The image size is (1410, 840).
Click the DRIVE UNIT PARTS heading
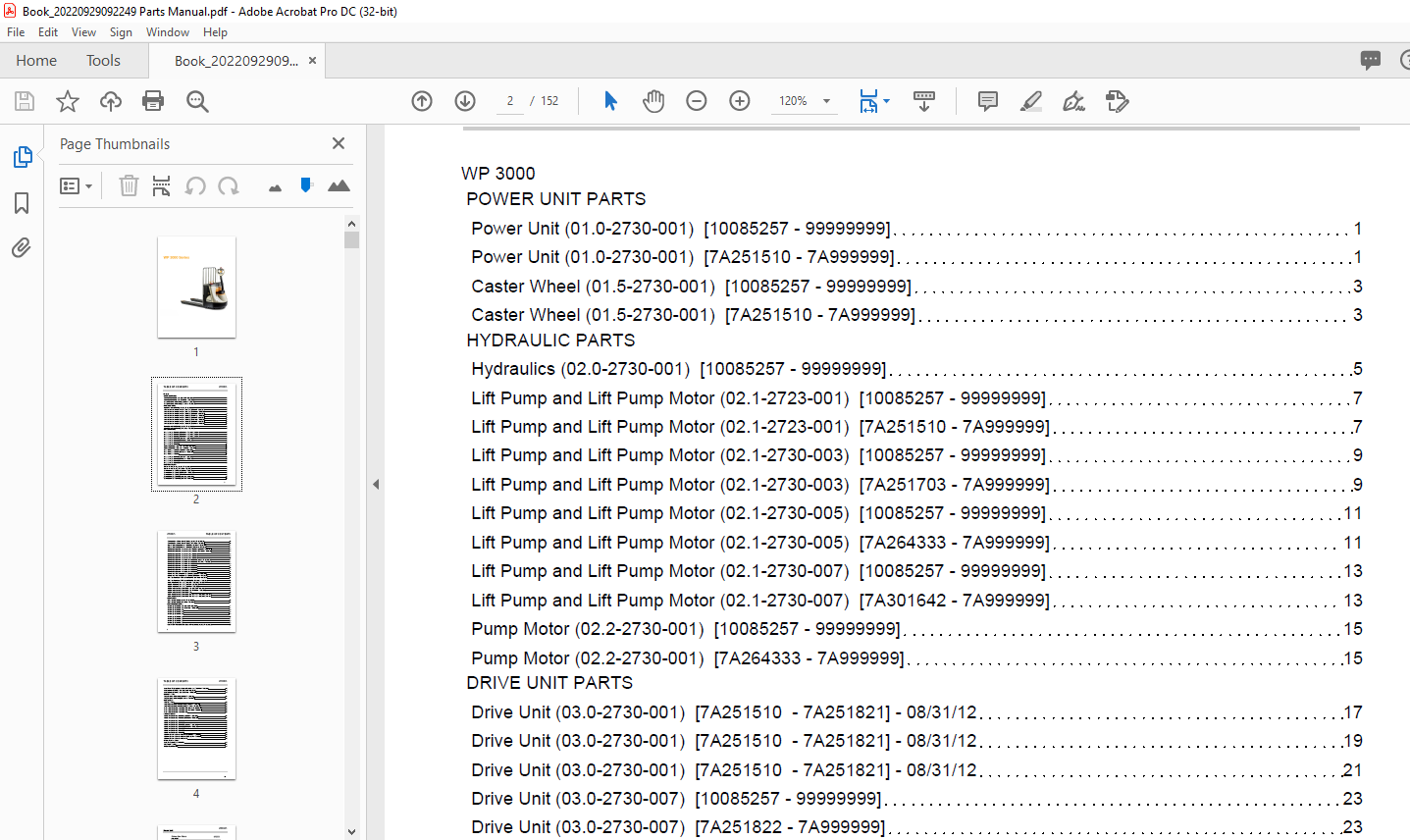549,683
